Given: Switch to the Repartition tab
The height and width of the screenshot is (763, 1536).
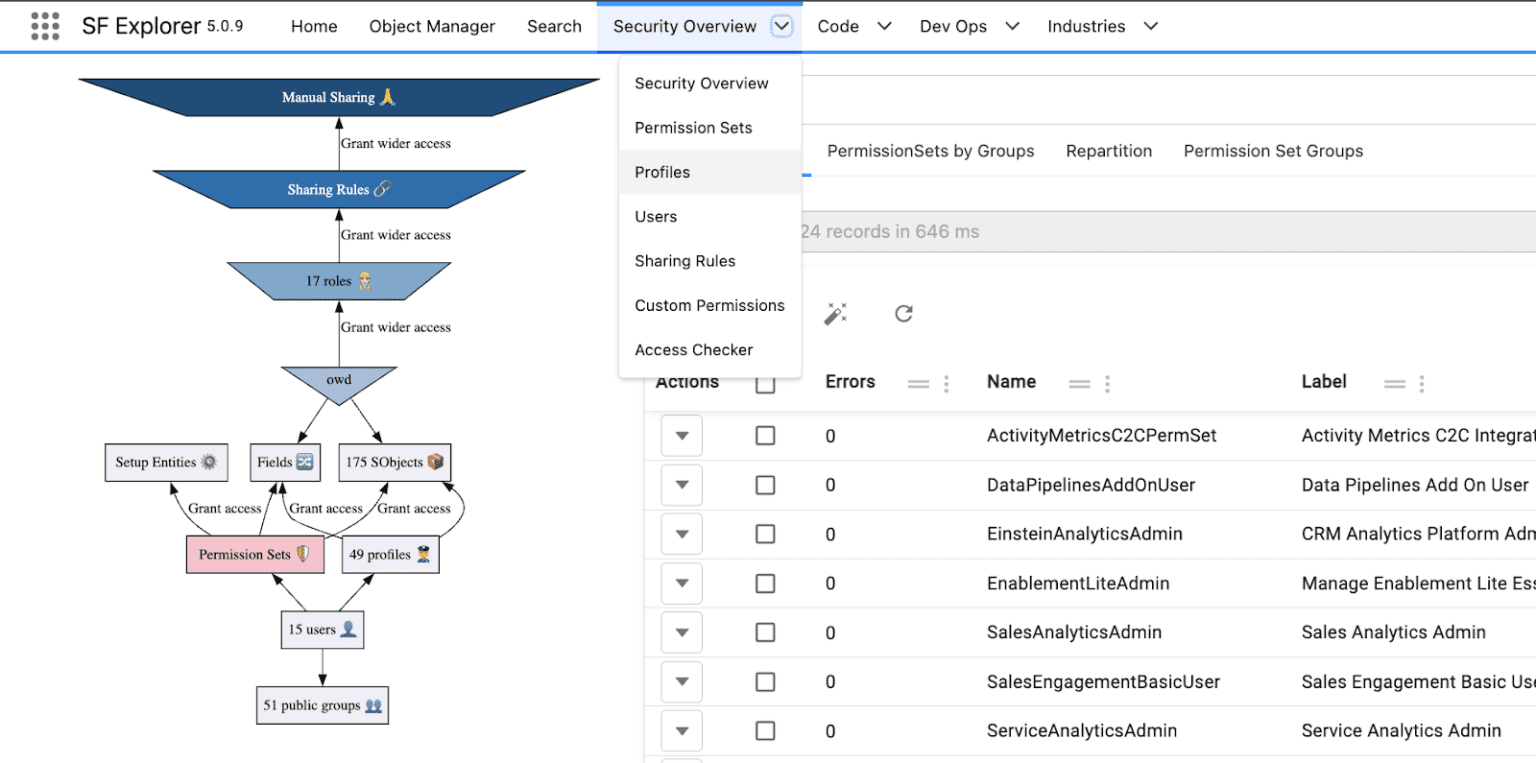Looking at the screenshot, I should 1109,151.
